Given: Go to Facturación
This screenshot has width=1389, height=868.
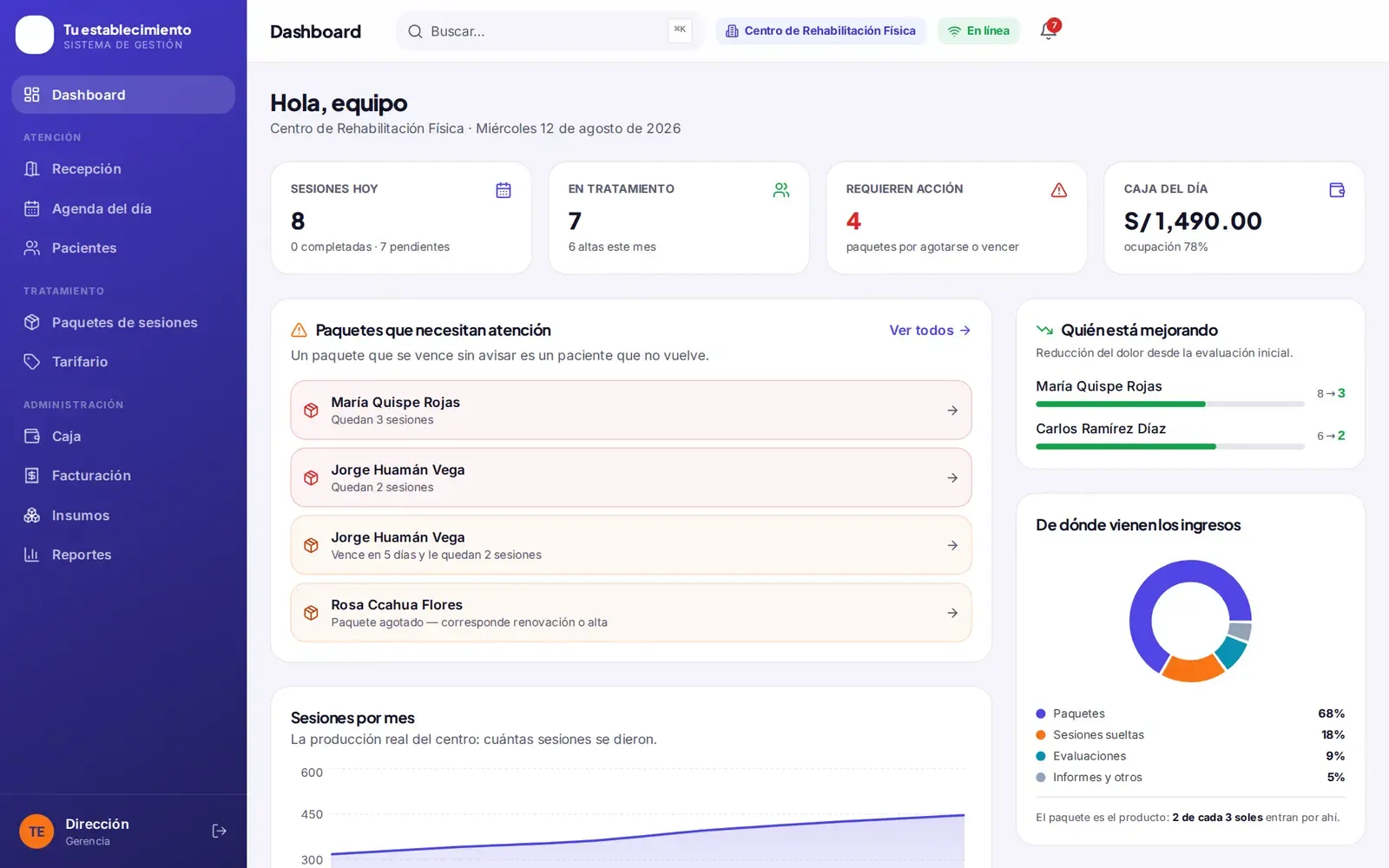Looking at the screenshot, I should coord(123,476).
